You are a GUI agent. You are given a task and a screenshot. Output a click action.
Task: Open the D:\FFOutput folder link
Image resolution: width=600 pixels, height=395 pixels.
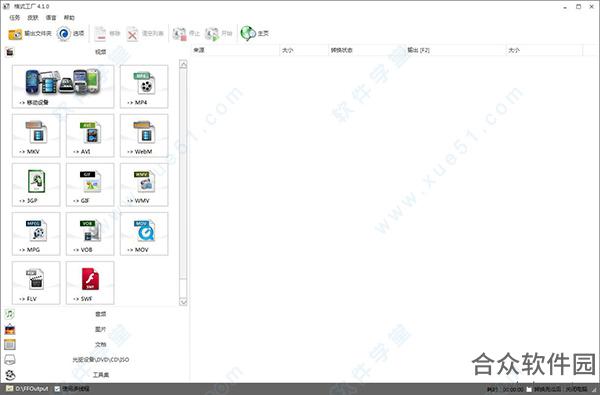coord(32,389)
